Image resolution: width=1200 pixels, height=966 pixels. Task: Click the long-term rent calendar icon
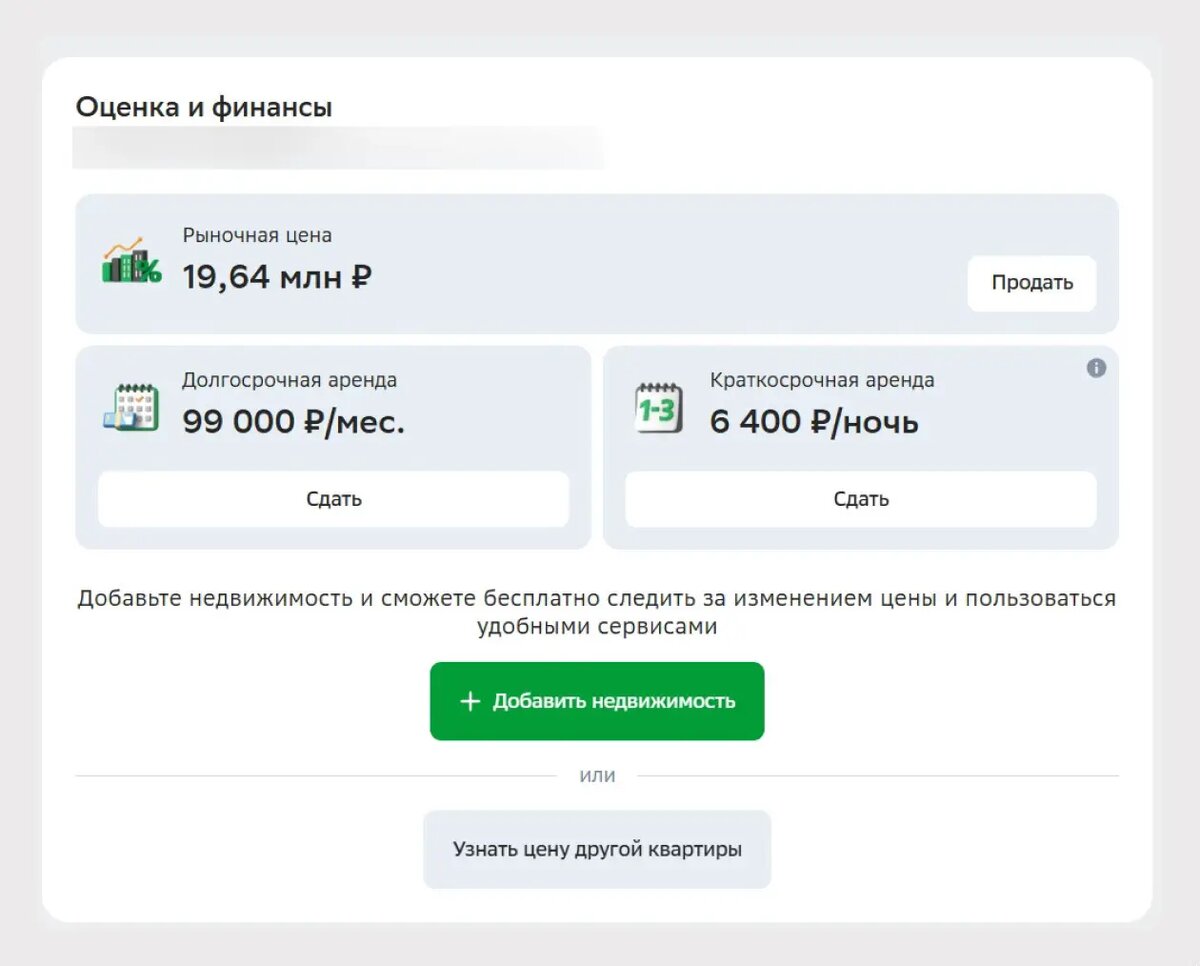(131, 407)
